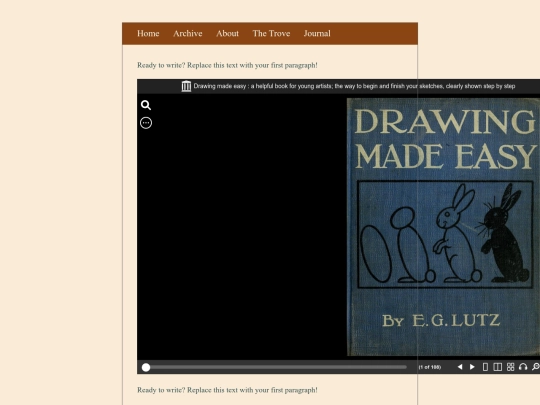Image resolution: width=540 pixels, height=405 pixels.
Task: Click the page scrubber handle
Action: (146, 367)
